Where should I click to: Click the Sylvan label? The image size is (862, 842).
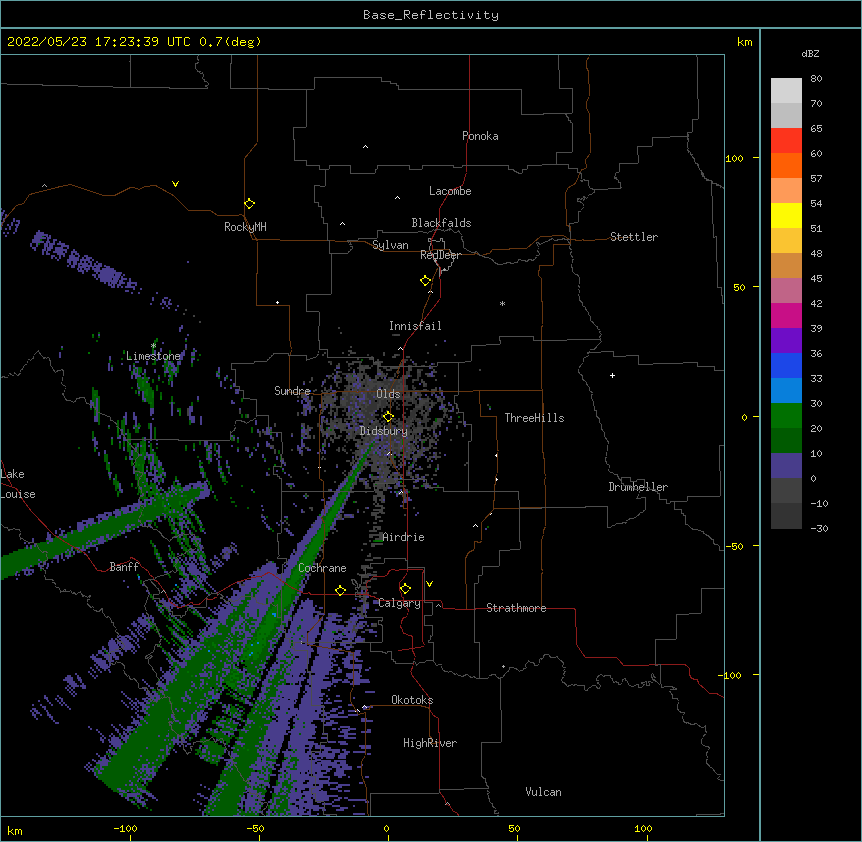pyautogui.click(x=390, y=245)
